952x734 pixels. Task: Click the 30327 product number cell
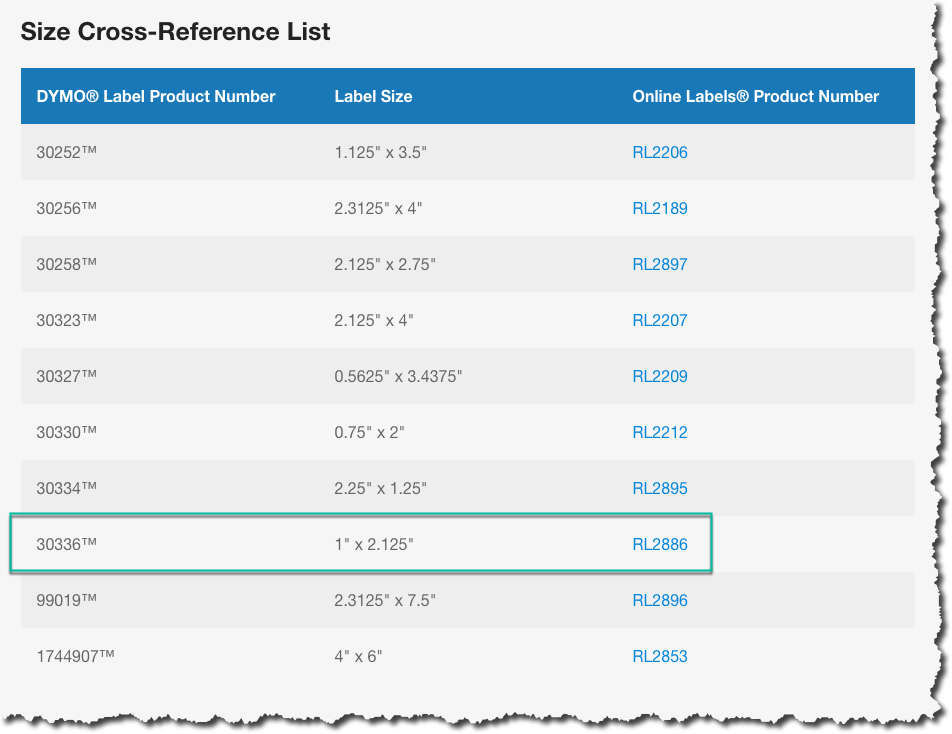click(x=67, y=376)
